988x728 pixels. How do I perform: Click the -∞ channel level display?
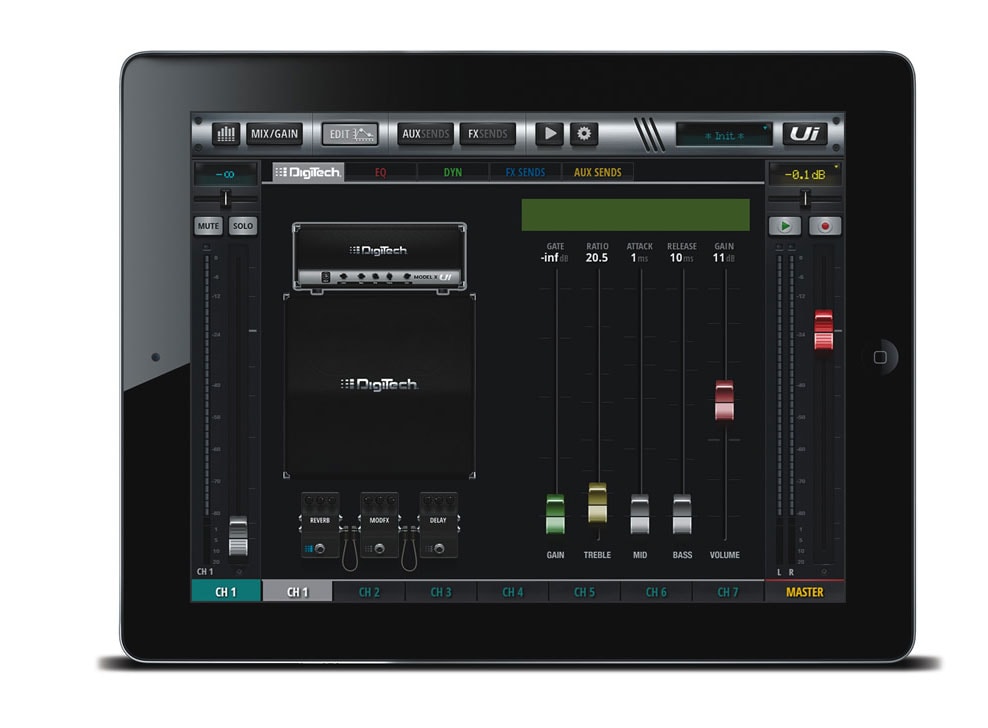(226, 174)
